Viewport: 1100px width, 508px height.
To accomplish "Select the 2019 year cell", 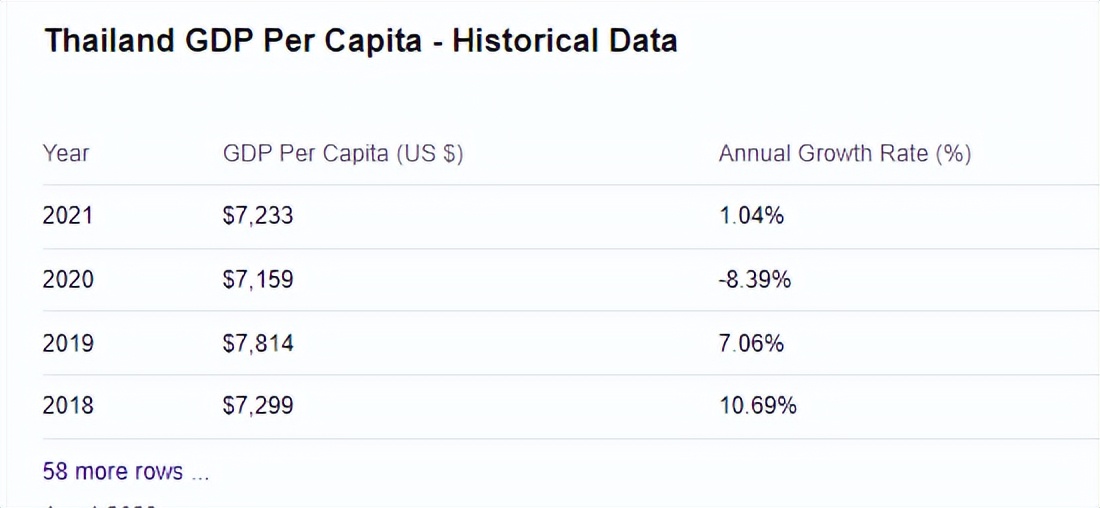I will click(x=68, y=344).
